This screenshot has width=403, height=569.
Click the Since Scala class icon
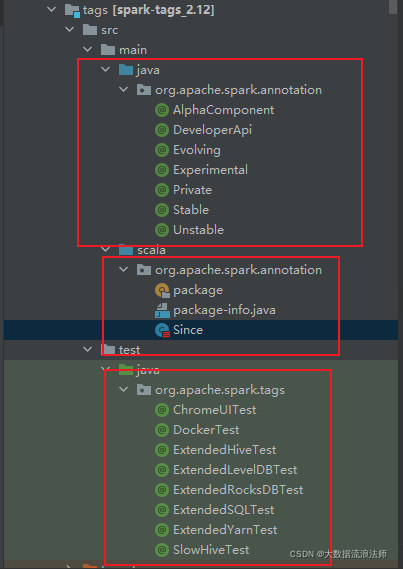[162, 330]
